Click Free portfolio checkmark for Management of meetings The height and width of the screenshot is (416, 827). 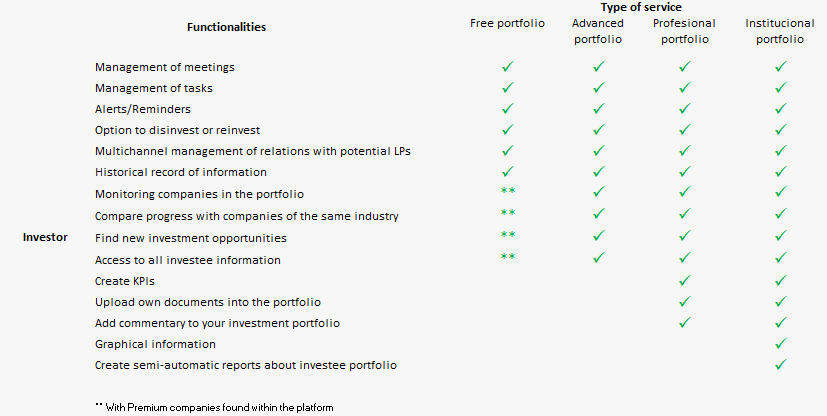pos(507,67)
